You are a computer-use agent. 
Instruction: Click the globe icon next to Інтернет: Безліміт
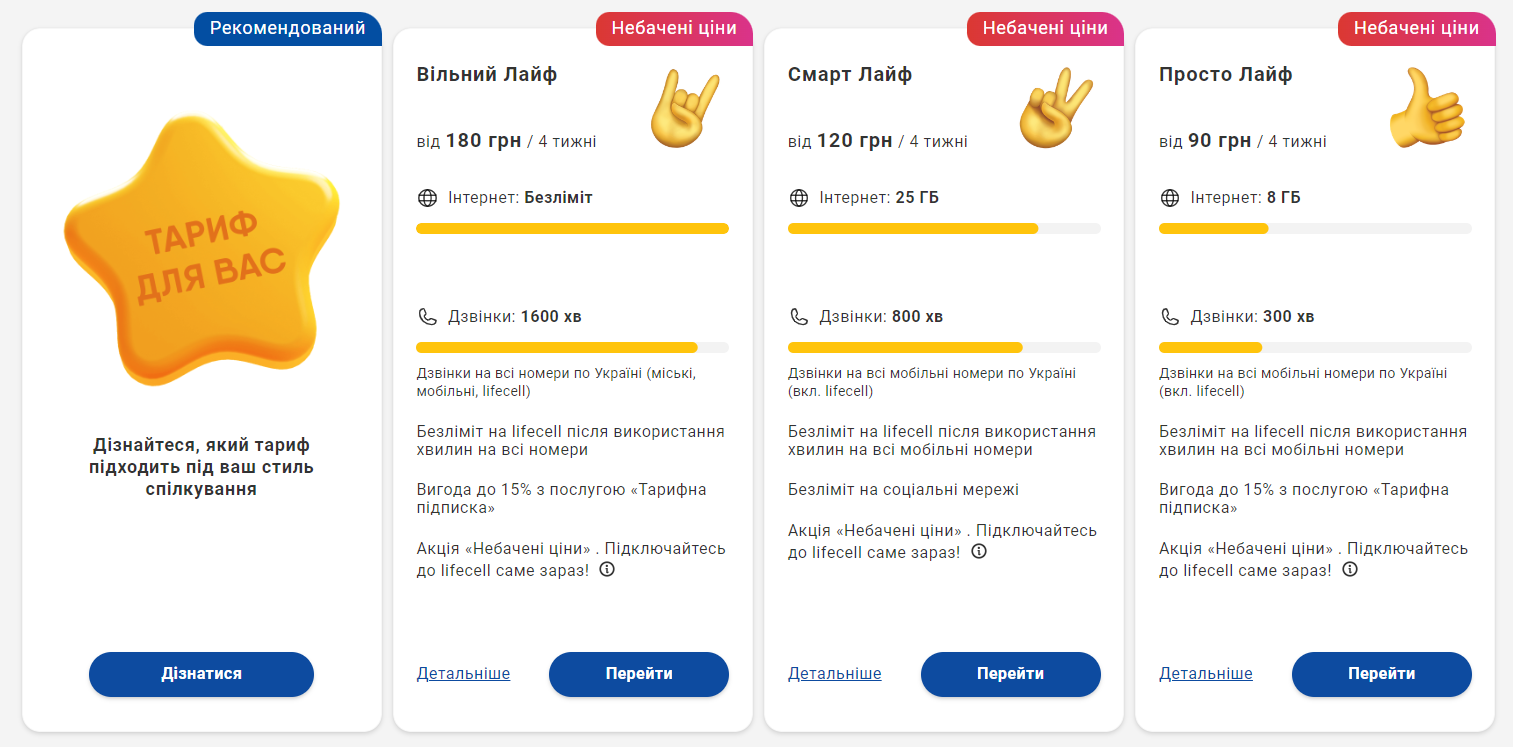427,198
